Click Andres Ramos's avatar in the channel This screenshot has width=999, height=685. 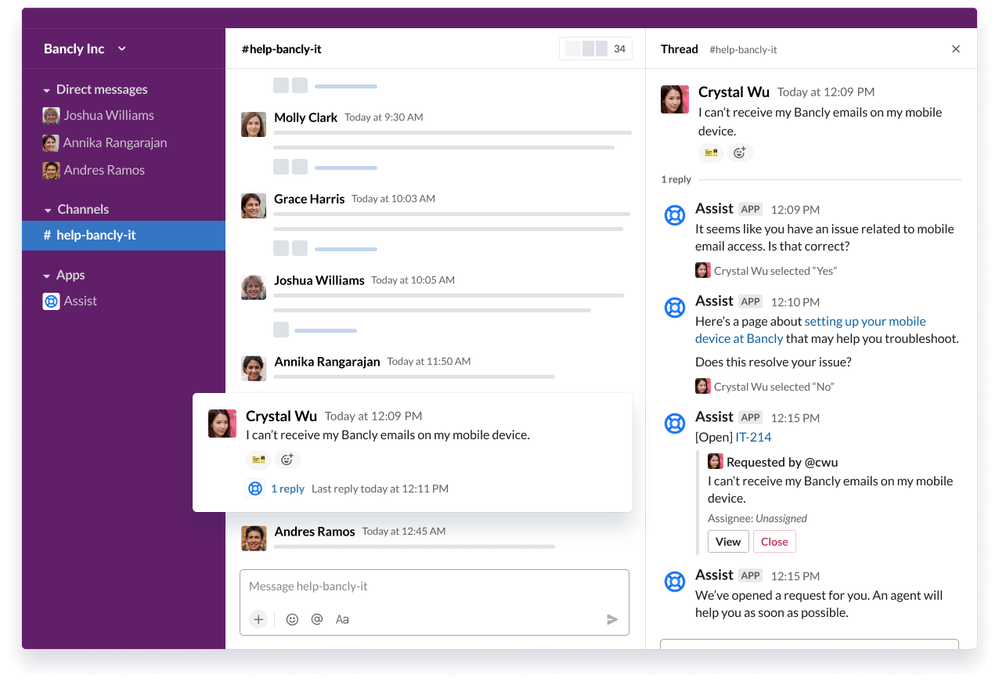(254, 538)
